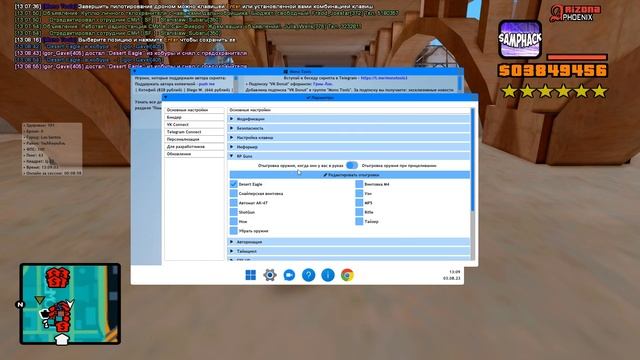Click the blue video chat icon in the dock
Viewport: 640px width, 360px height.
click(289, 275)
